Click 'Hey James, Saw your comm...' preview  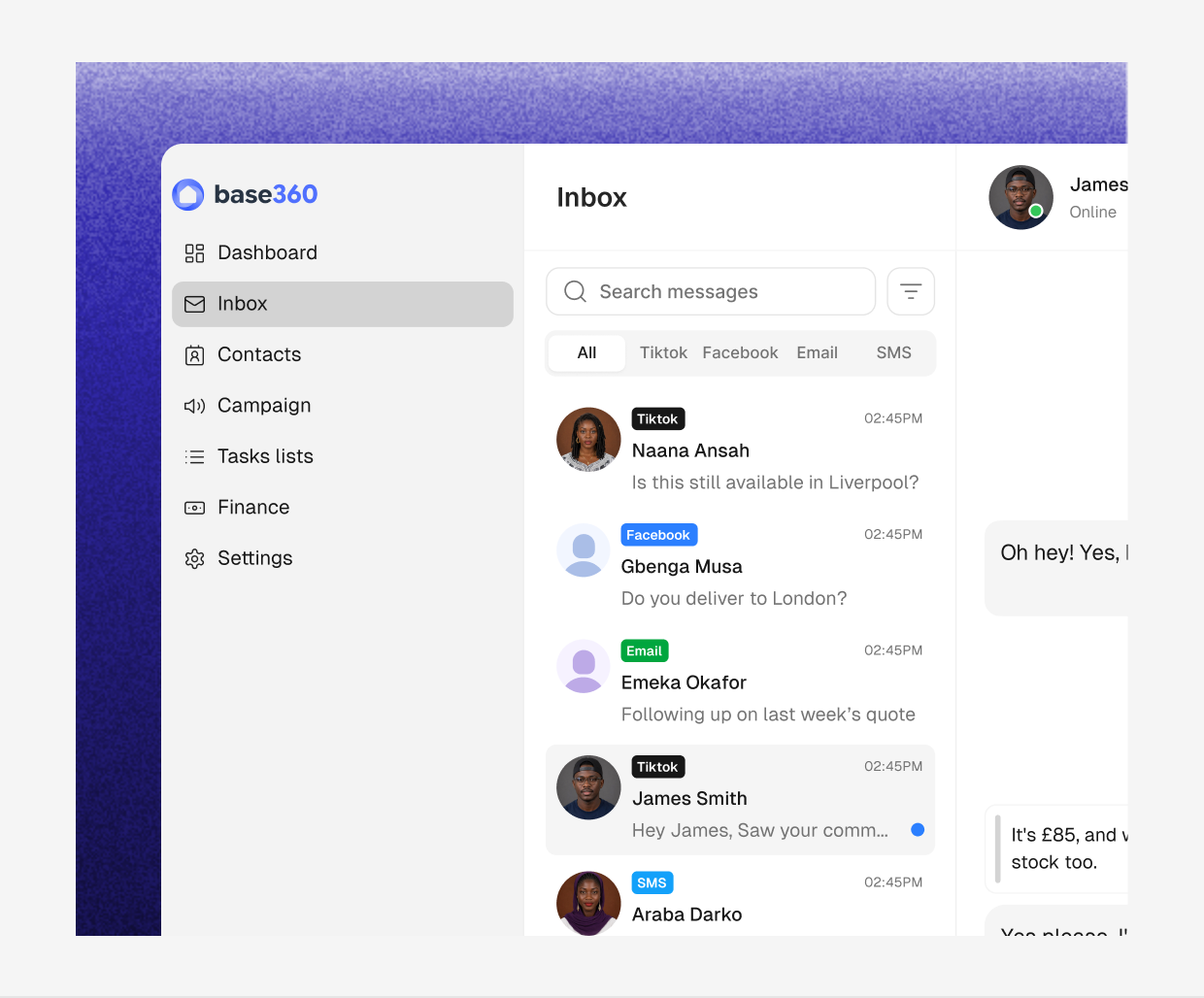click(x=760, y=830)
